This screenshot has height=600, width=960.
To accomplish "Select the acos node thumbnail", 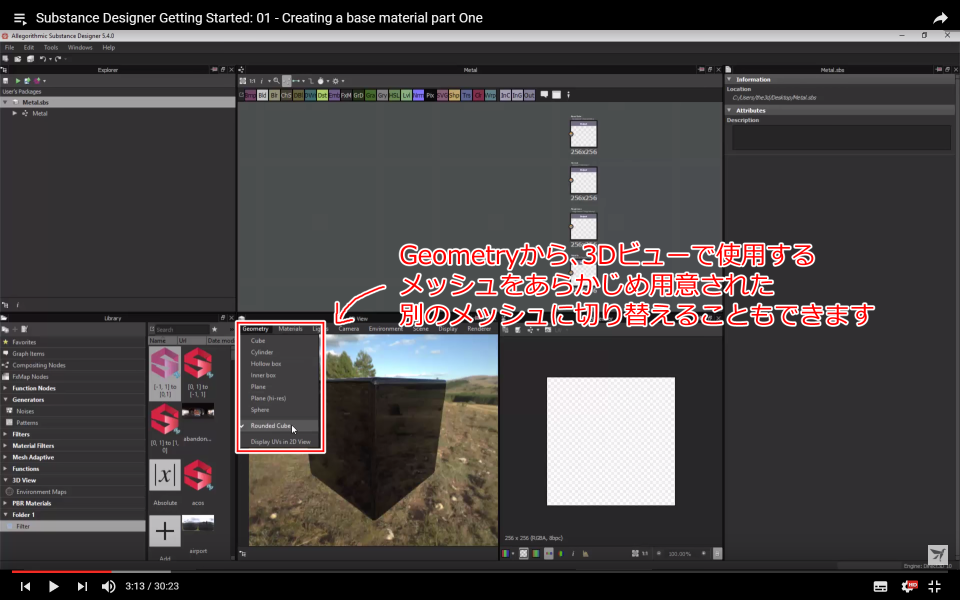I will pos(198,475).
